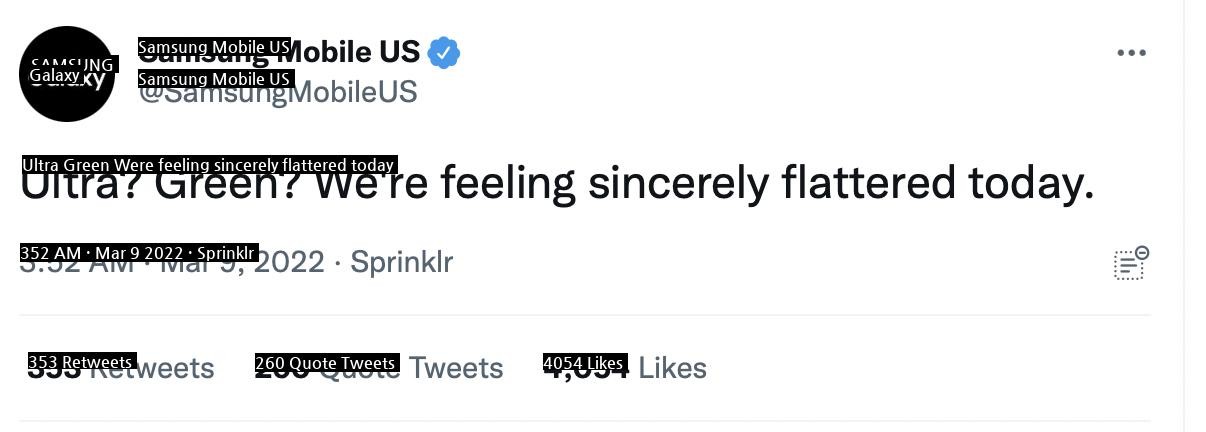Image resolution: width=1206 pixels, height=432 pixels.
Task: Open the Quote Tweets list
Action: (x=379, y=368)
